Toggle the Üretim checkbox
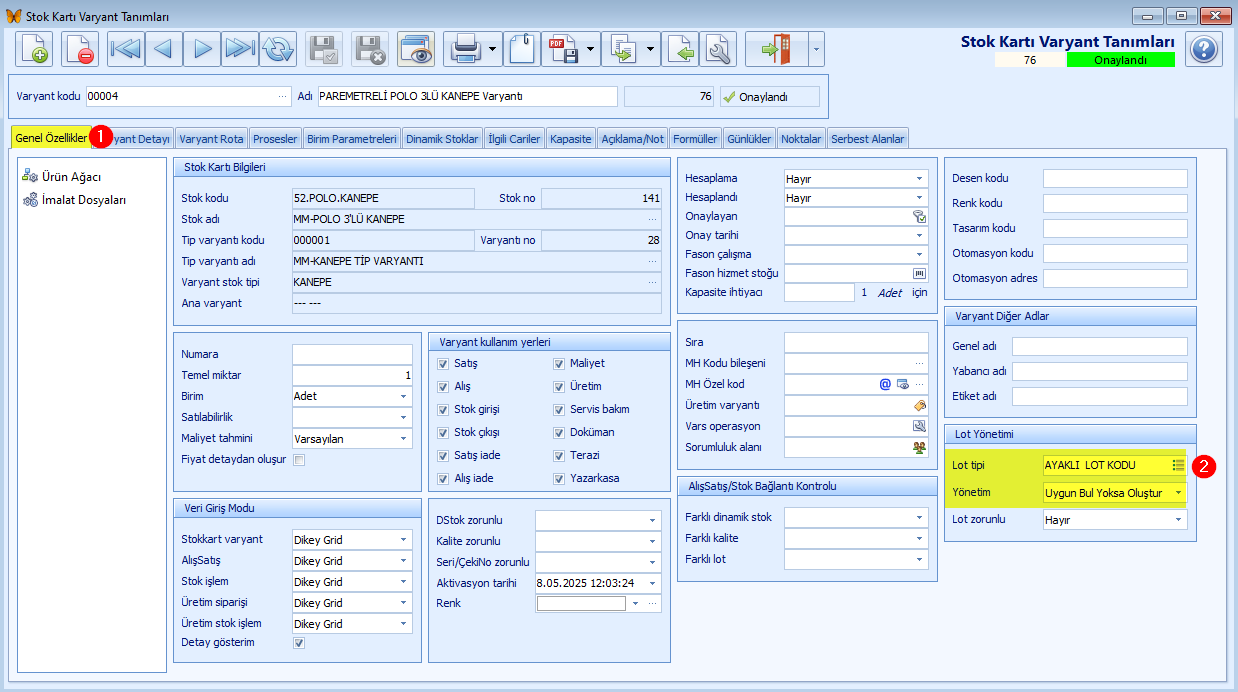1238x692 pixels. click(x=560, y=386)
